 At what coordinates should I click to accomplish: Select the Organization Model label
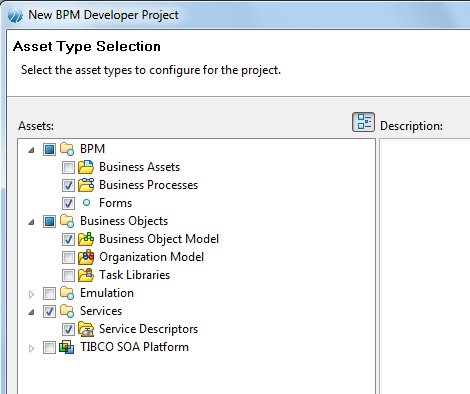click(151, 257)
